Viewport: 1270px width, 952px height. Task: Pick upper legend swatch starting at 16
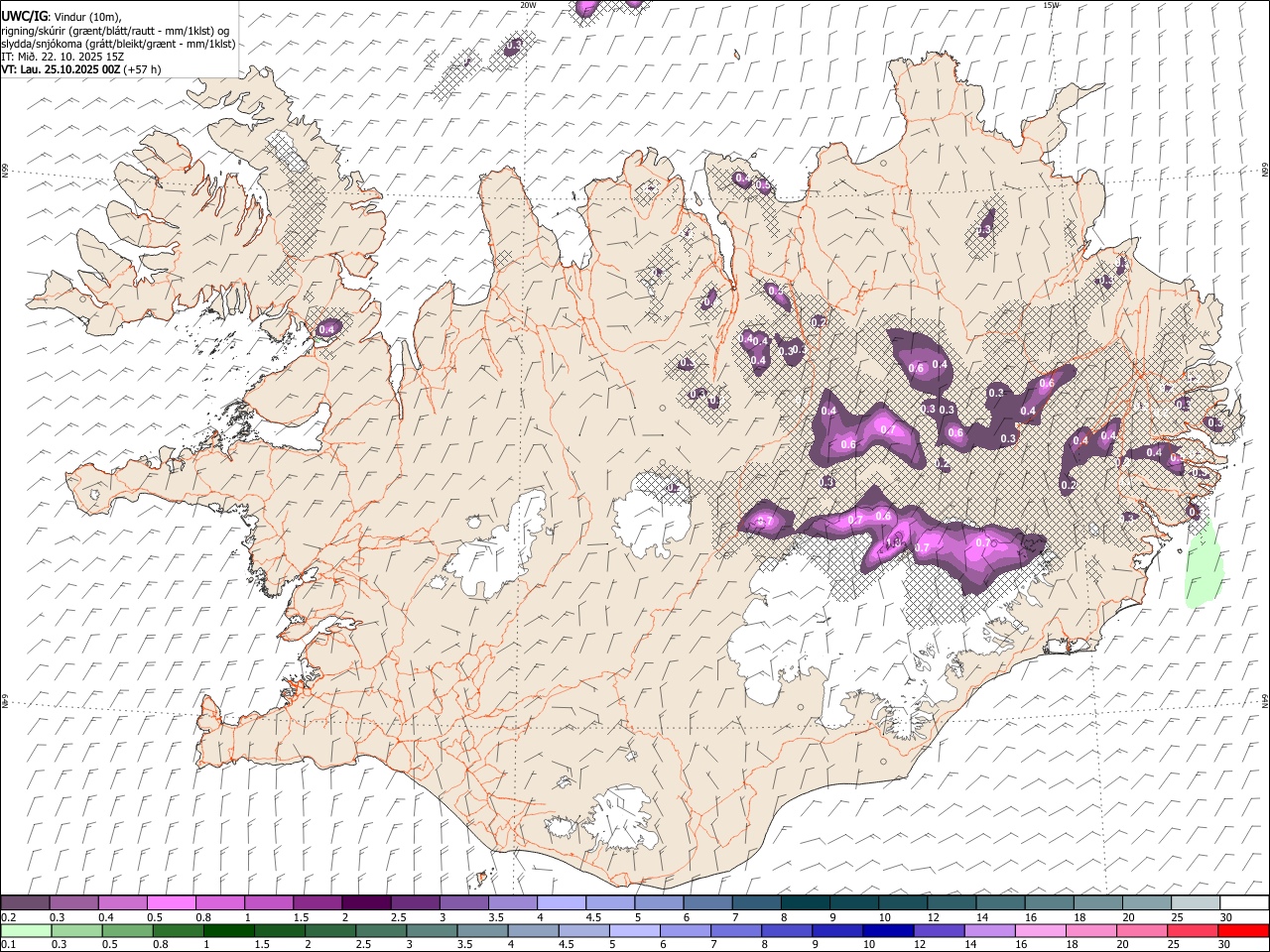(x=1049, y=903)
